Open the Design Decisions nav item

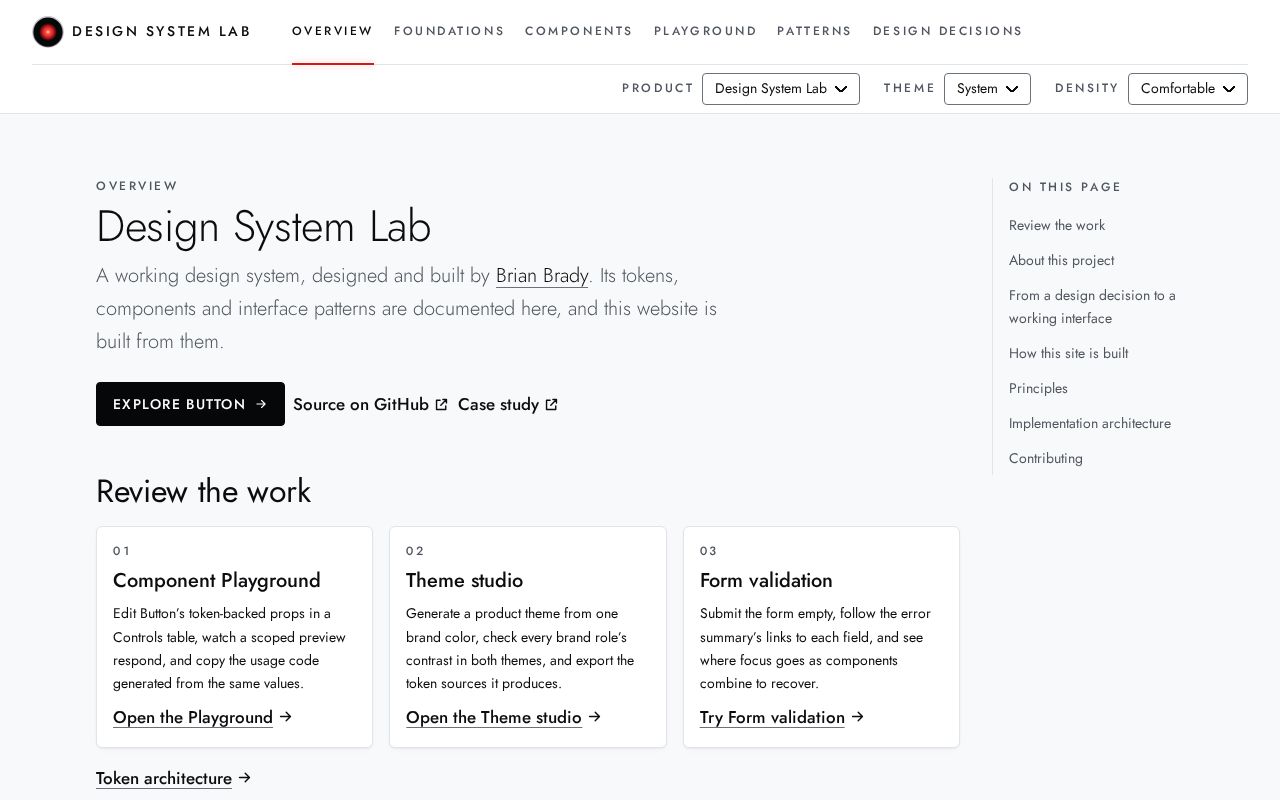pos(948,31)
